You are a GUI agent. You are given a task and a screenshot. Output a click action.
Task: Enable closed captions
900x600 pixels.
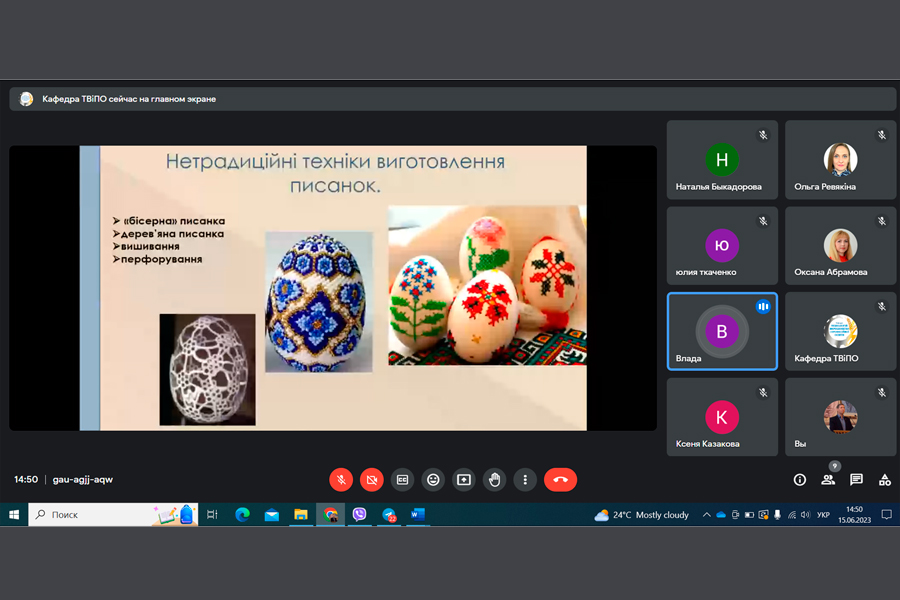click(x=402, y=480)
